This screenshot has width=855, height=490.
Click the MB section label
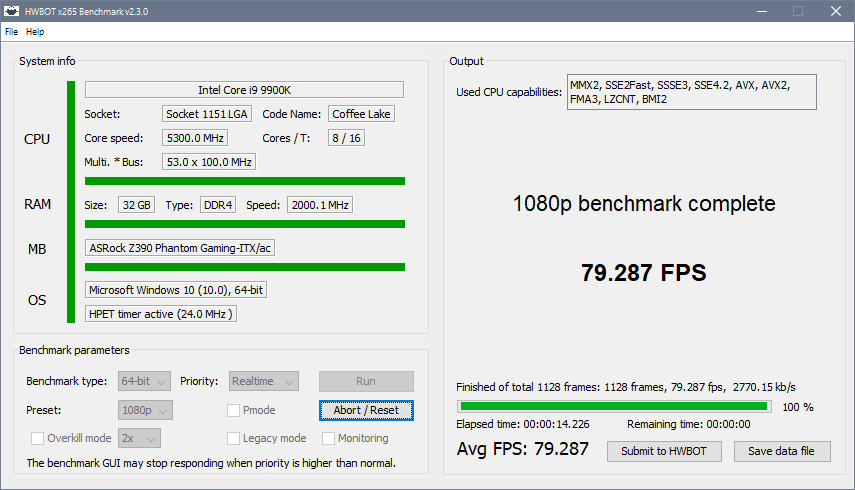click(37, 249)
